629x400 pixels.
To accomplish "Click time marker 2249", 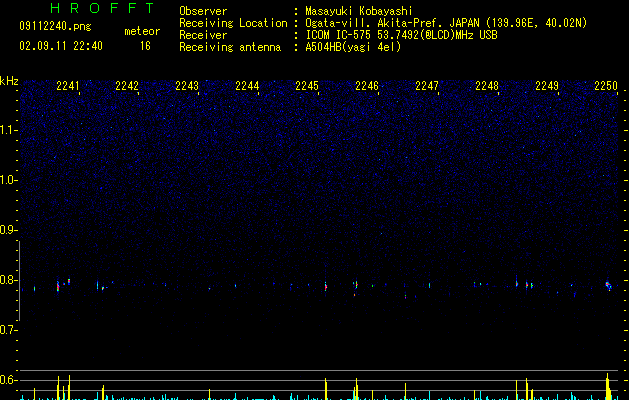I will point(547,86).
